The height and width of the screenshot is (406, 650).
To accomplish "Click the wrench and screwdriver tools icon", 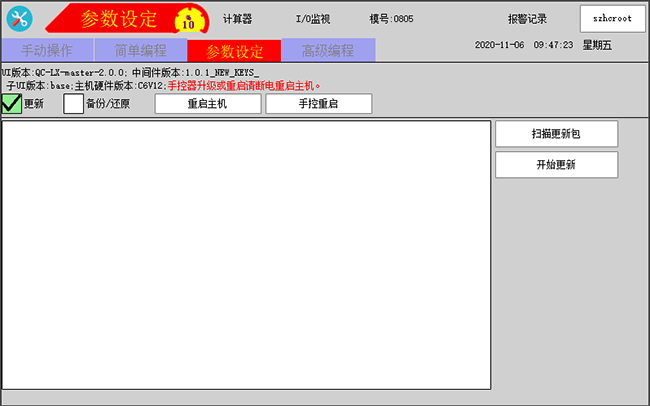I will [x=20, y=19].
